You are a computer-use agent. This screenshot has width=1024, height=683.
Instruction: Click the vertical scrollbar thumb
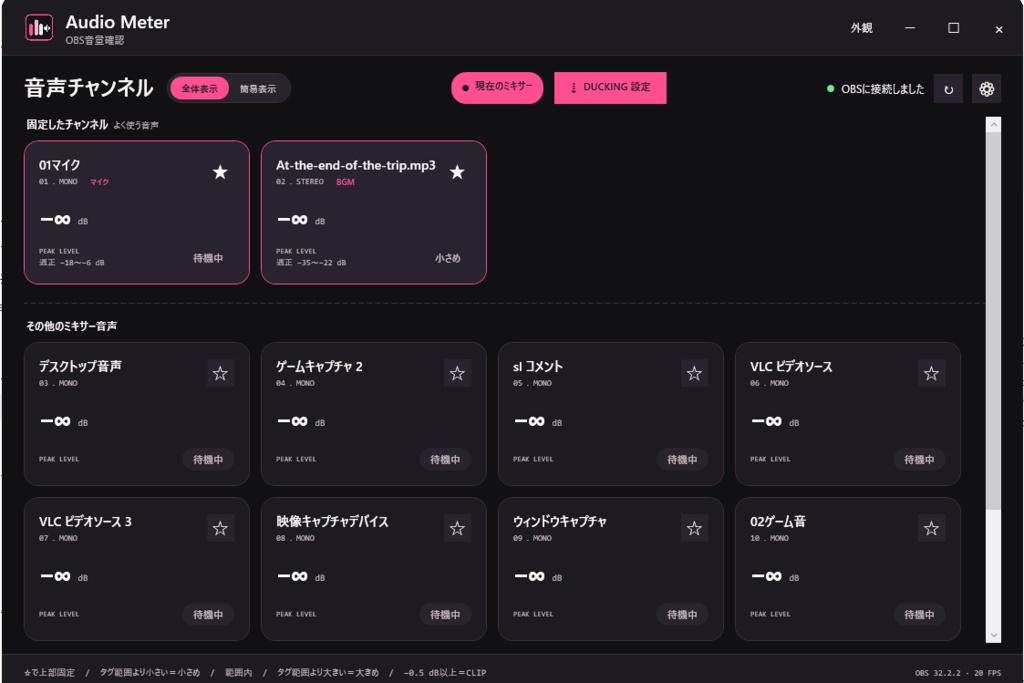pos(993,320)
